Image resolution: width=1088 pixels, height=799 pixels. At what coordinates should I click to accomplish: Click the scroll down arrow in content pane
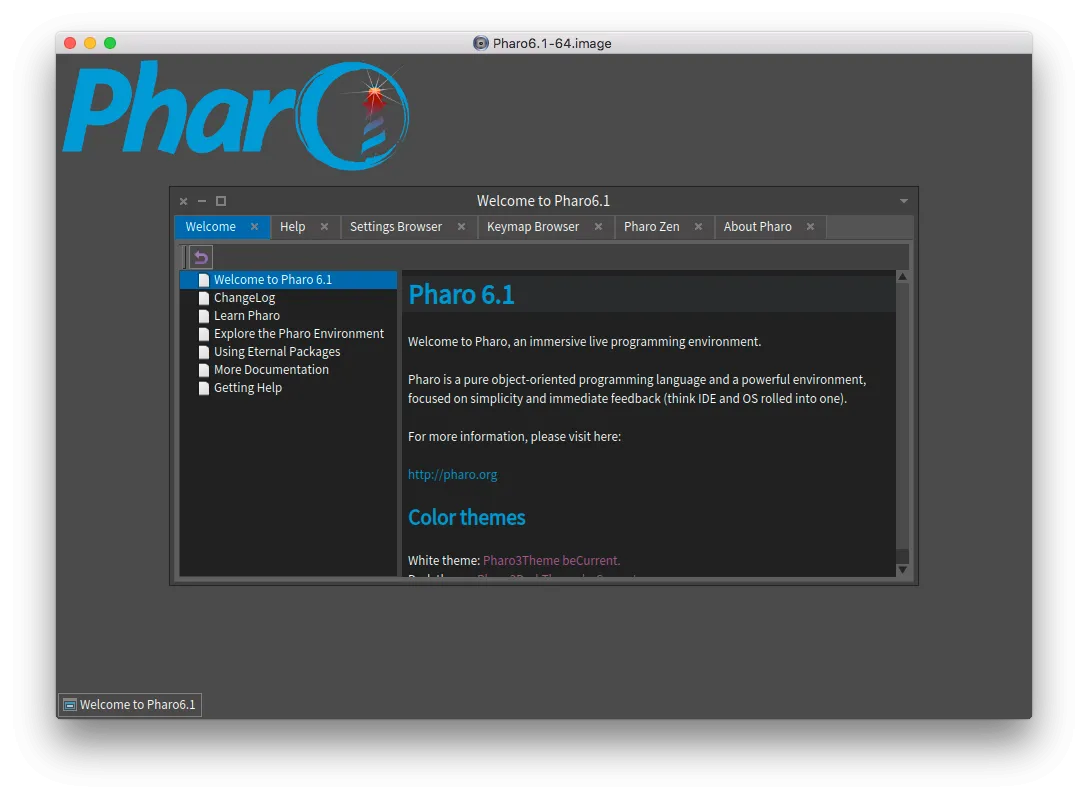coord(903,570)
